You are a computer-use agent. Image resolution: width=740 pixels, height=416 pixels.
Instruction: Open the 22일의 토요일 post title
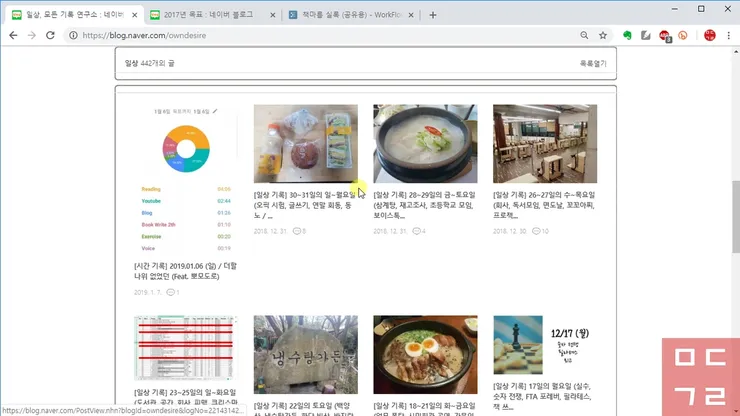(x=305, y=409)
